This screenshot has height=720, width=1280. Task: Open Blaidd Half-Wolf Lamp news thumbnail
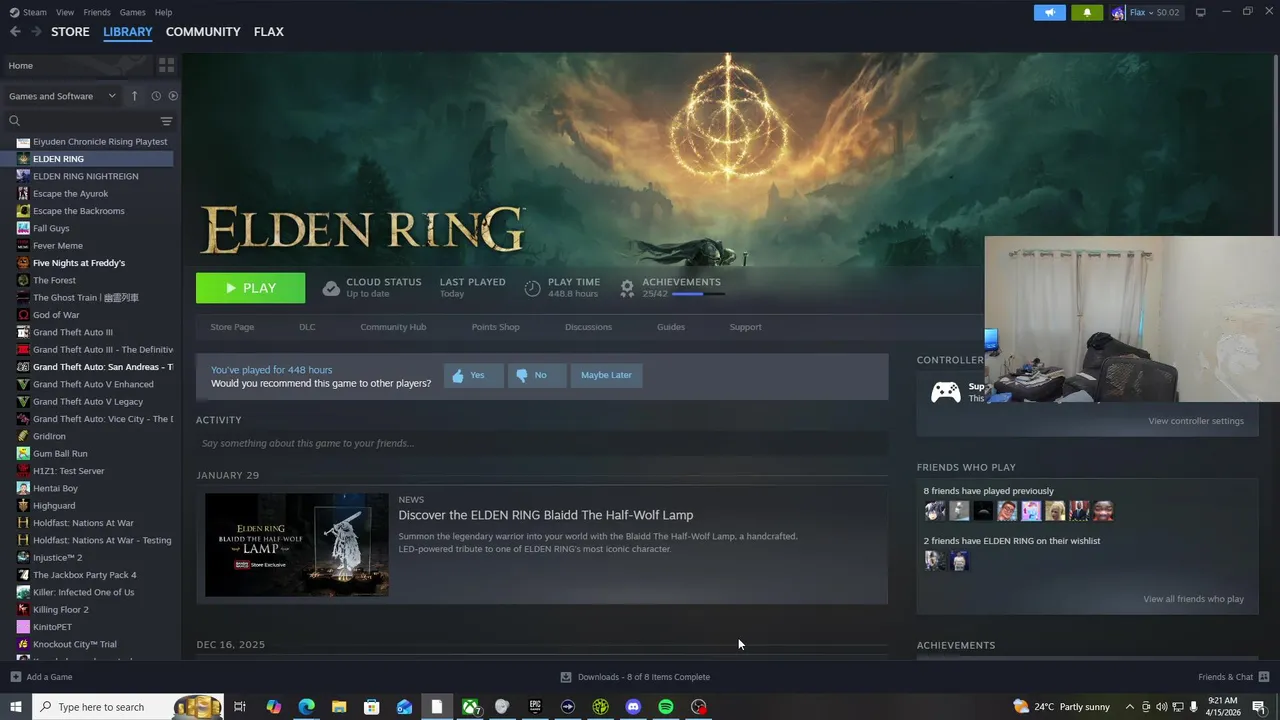coord(297,545)
